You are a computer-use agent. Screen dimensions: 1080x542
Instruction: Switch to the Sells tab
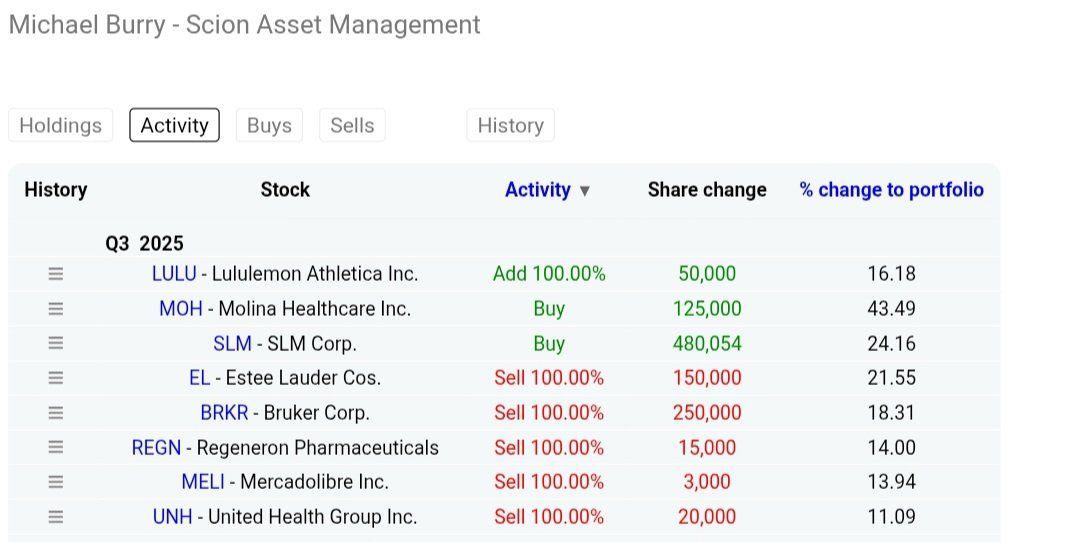pos(352,126)
